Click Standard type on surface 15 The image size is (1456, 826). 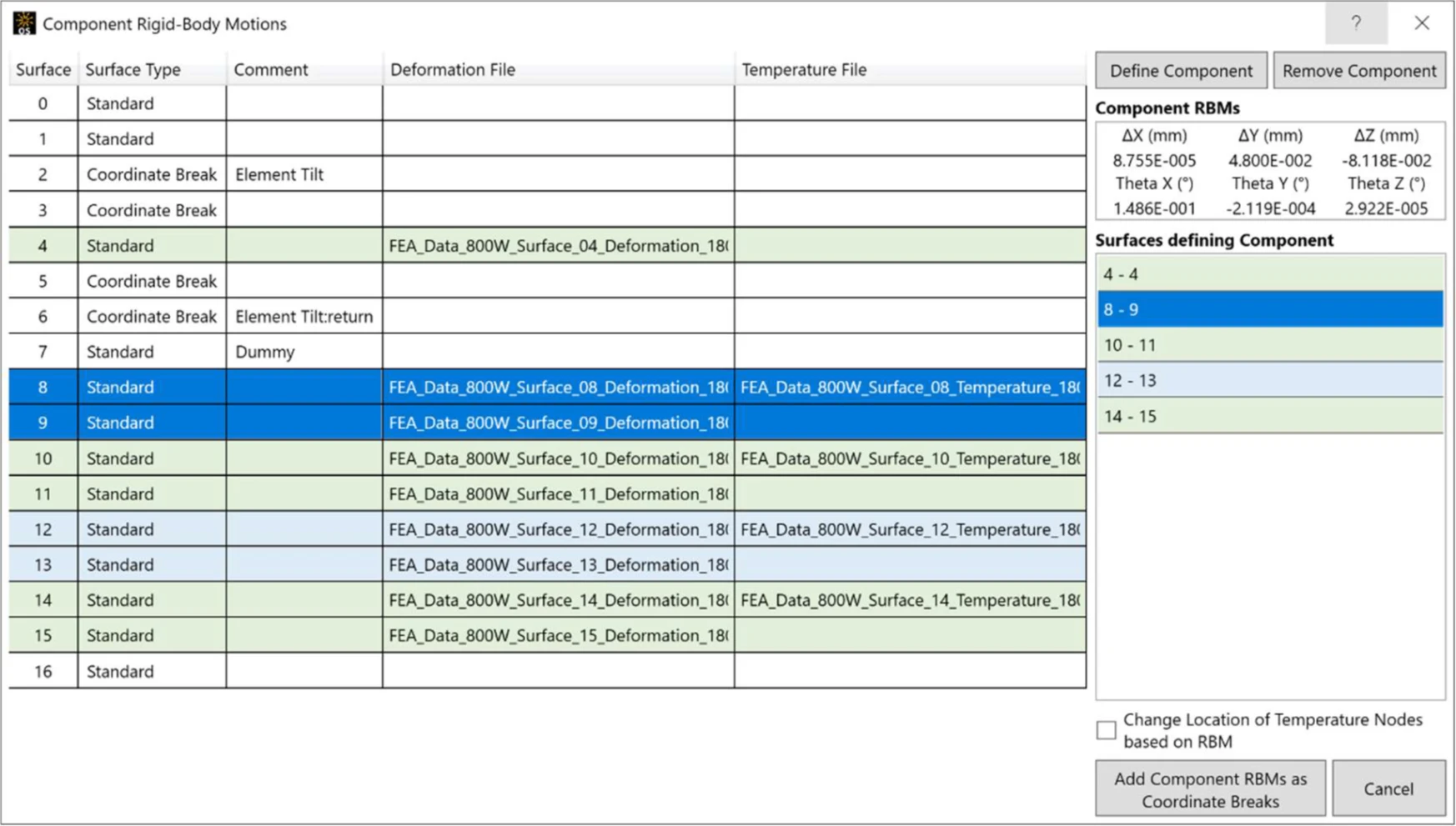pos(152,635)
